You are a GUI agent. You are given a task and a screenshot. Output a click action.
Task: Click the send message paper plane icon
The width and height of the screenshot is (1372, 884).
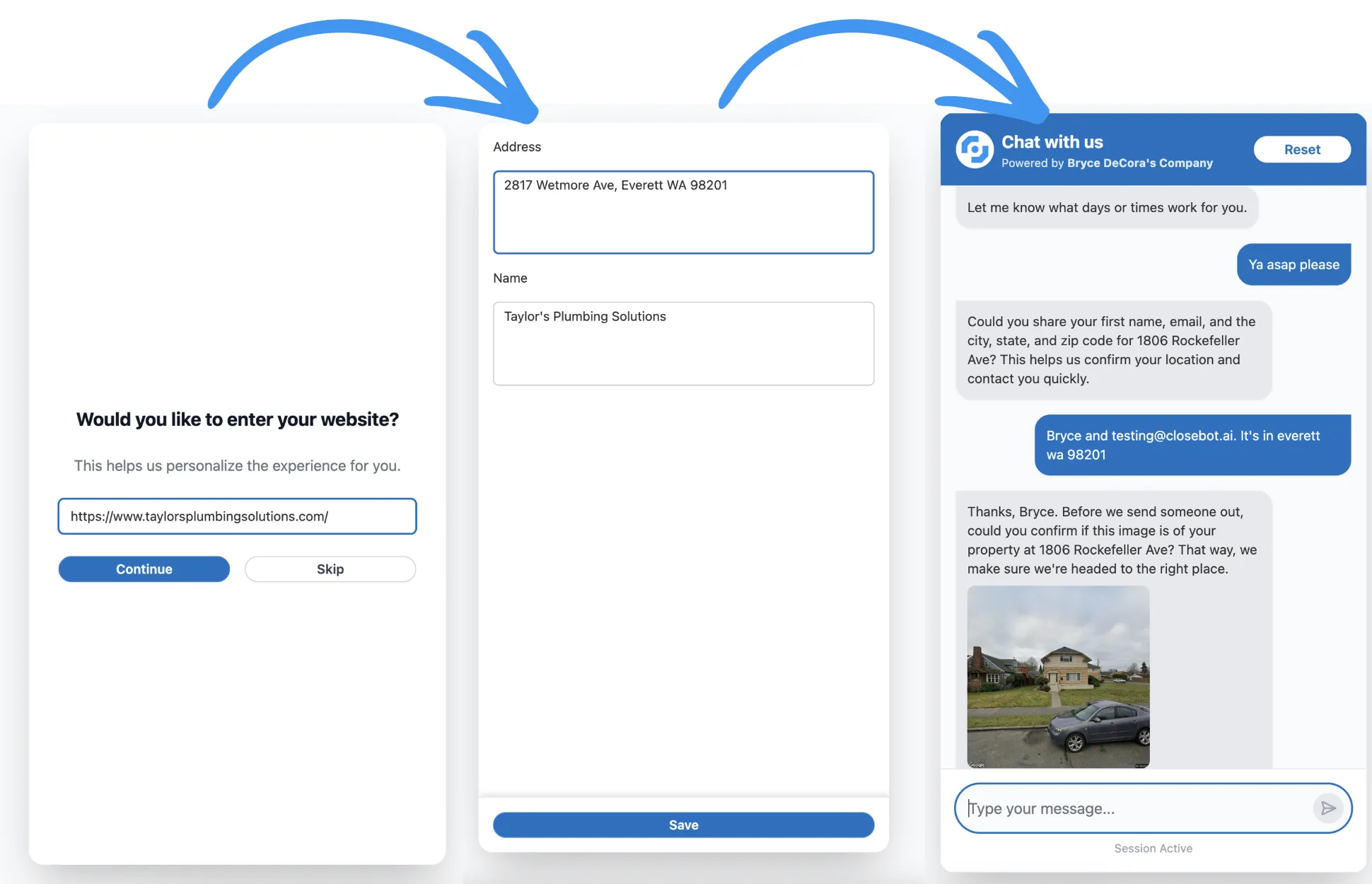1327,808
